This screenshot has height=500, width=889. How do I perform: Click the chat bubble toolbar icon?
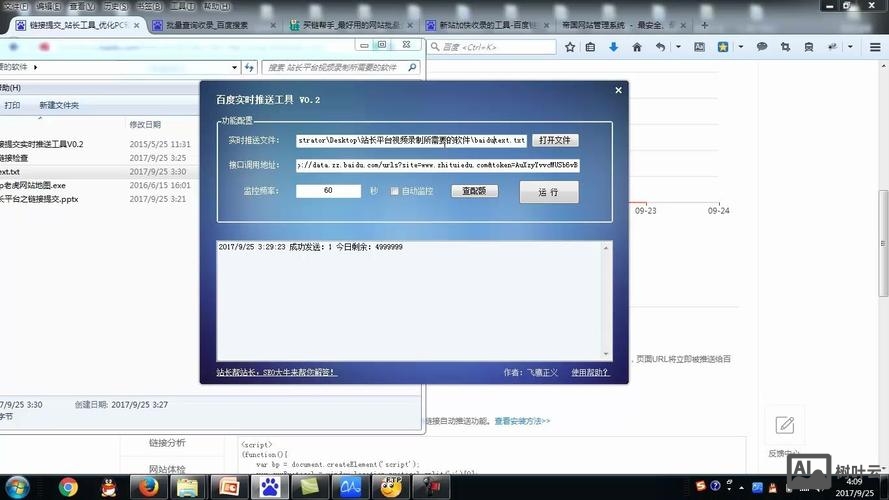coord(762,47)
